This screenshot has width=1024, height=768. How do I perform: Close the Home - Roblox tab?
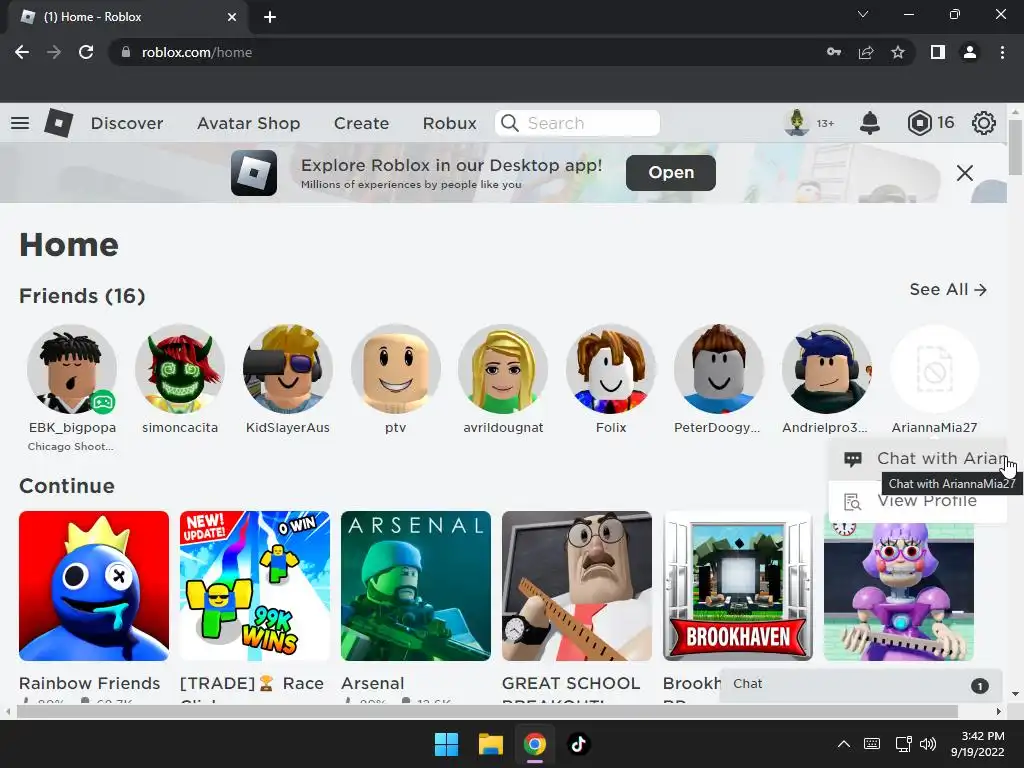point(232,17)
